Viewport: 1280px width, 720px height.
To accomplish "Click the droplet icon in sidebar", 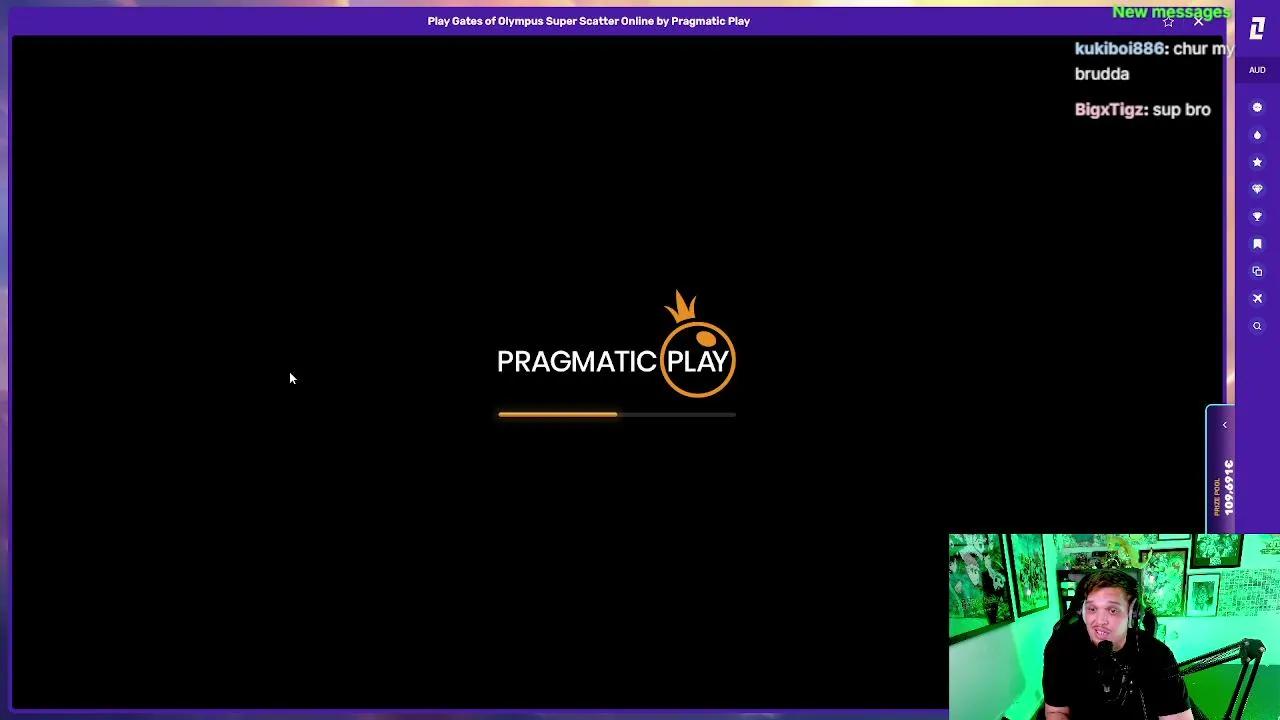I will [1257, 135].
